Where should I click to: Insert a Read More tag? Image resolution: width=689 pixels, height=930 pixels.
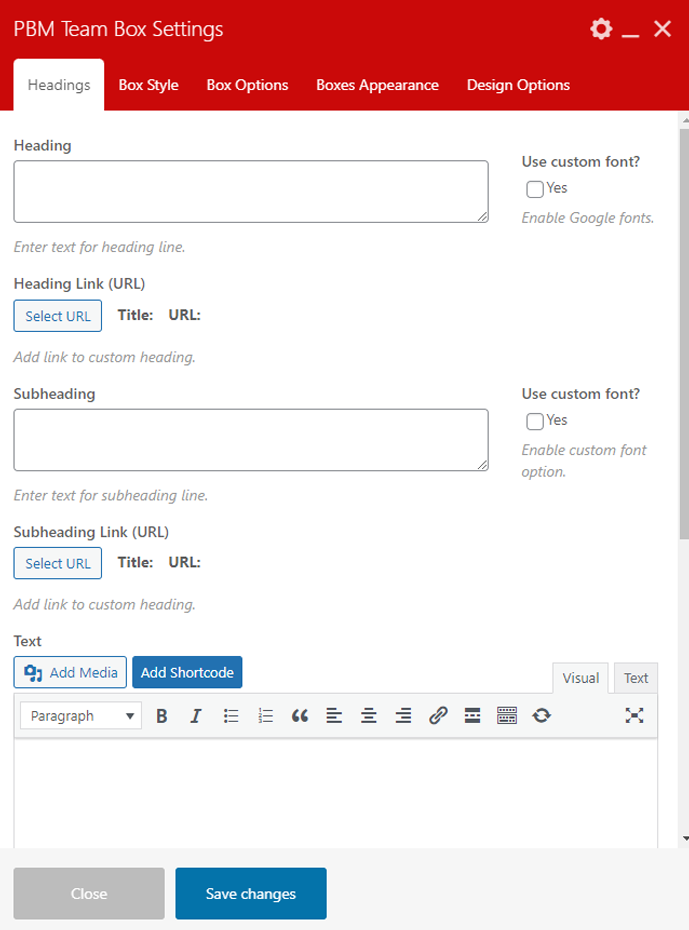click(472, 715)
